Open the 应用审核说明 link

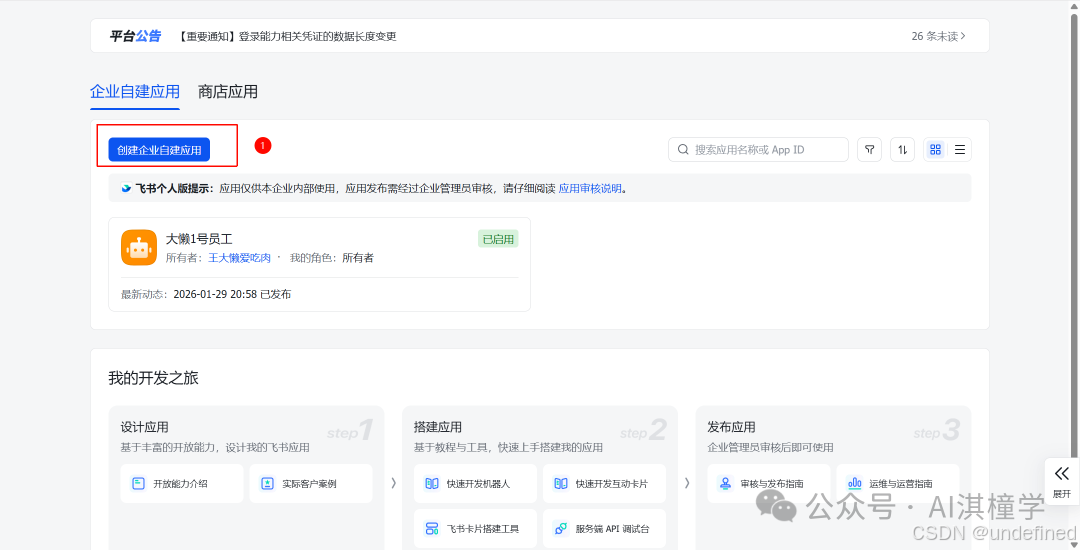pyautogui.click(x=590, y=188)
